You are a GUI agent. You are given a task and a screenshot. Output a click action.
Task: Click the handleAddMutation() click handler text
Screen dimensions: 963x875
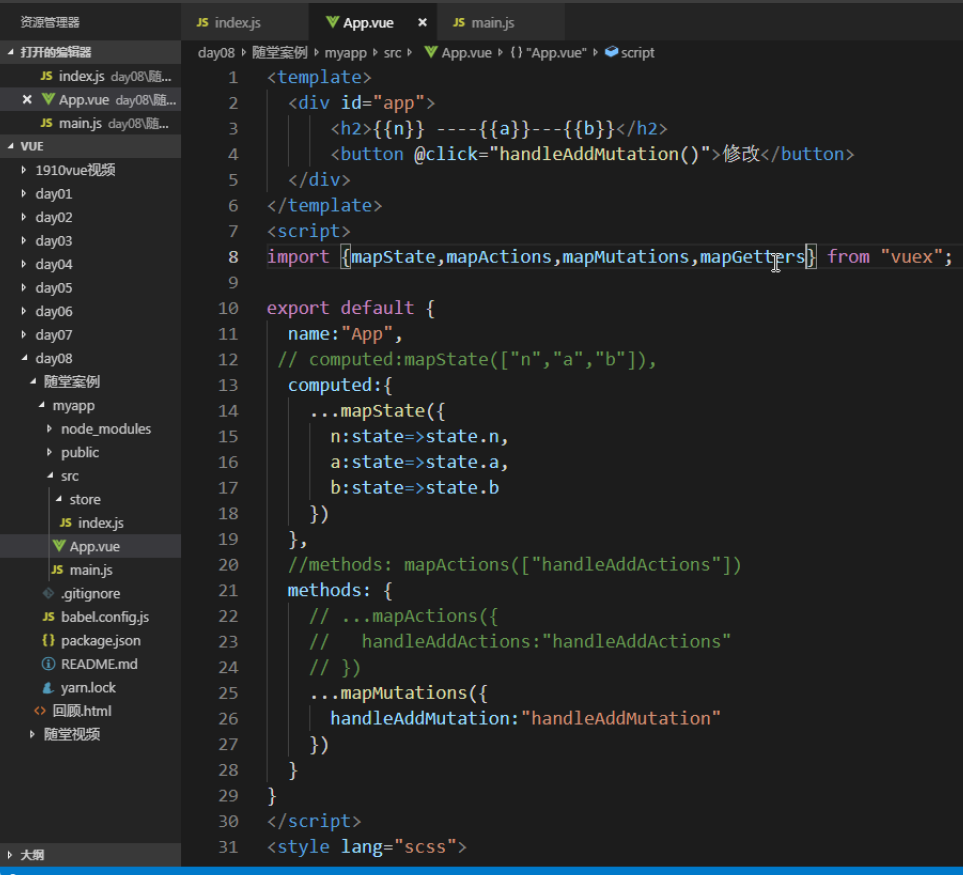click(x=599, y=154)
